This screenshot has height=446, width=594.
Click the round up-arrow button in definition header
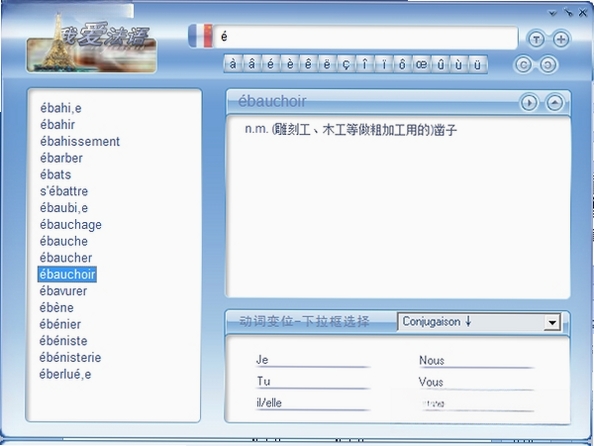[555, 103]
